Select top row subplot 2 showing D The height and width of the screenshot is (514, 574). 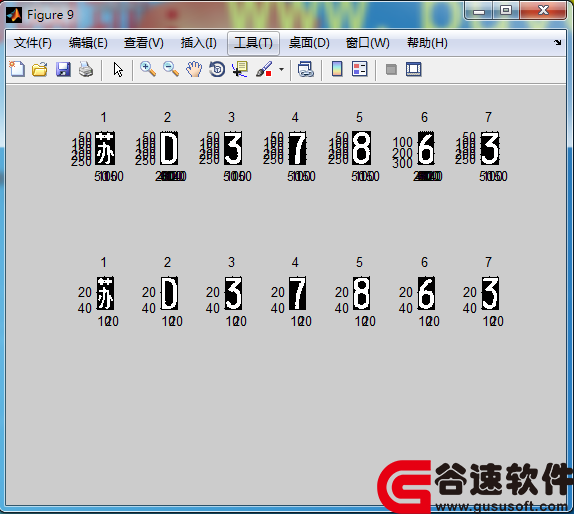tap(169, 148)
